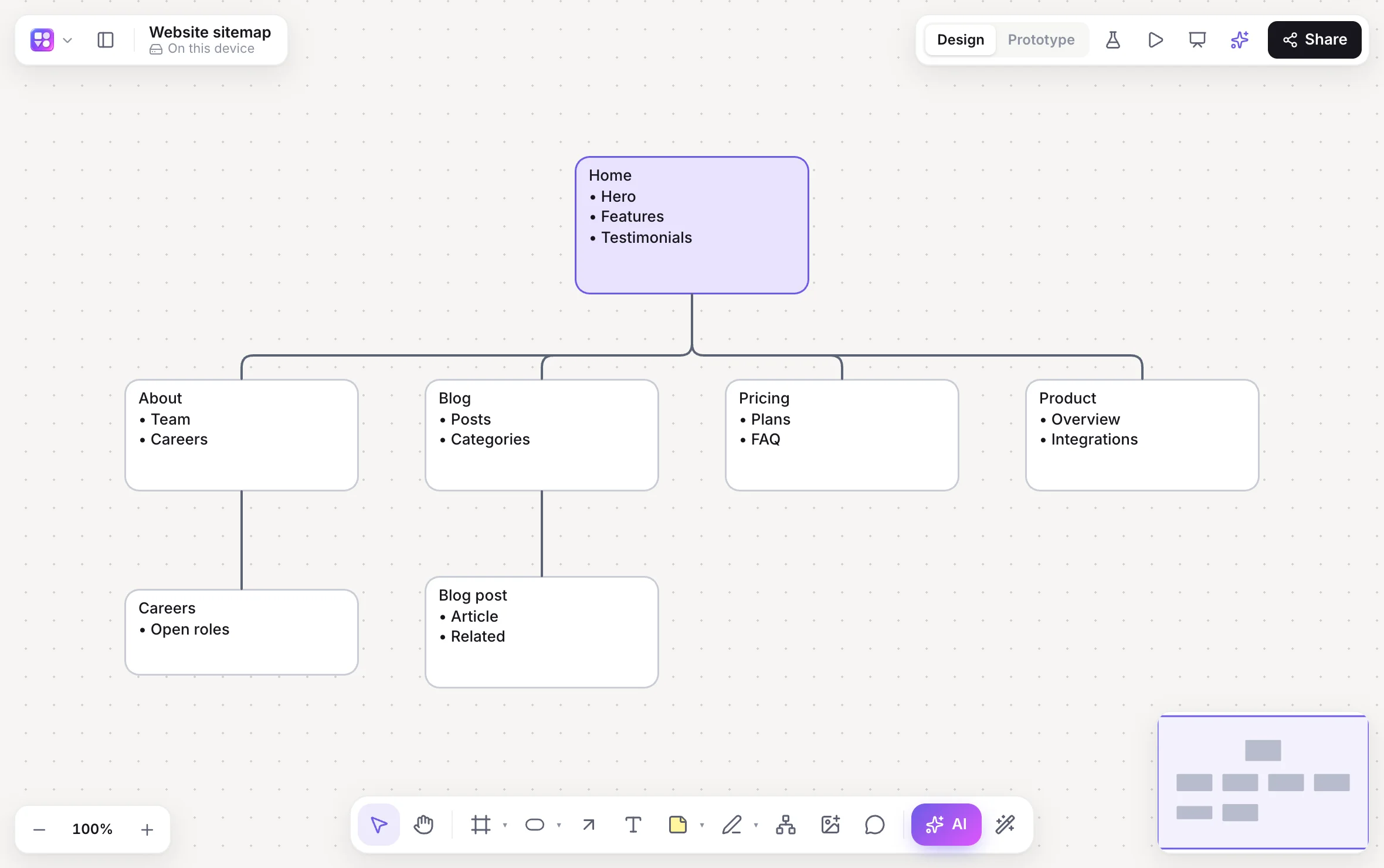Choose the text tool

click(633, 825)
